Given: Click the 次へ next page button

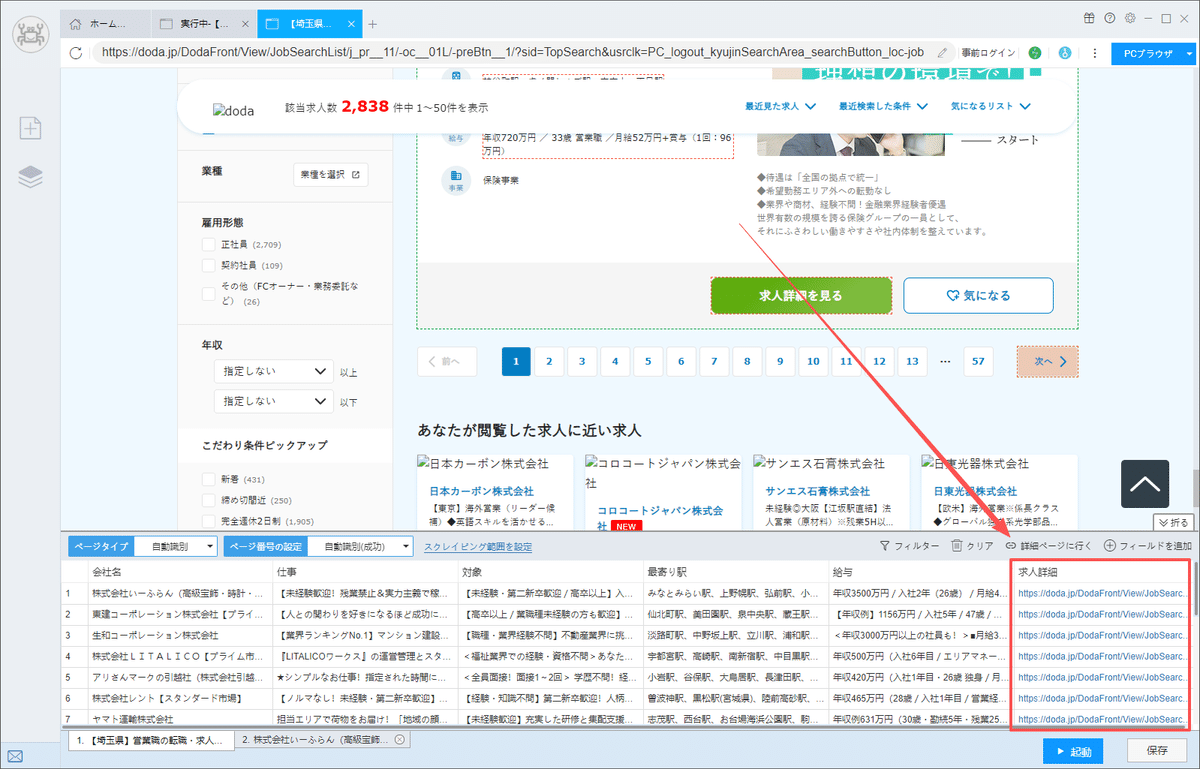Looking at the screenshot, I should (1047, 361).
